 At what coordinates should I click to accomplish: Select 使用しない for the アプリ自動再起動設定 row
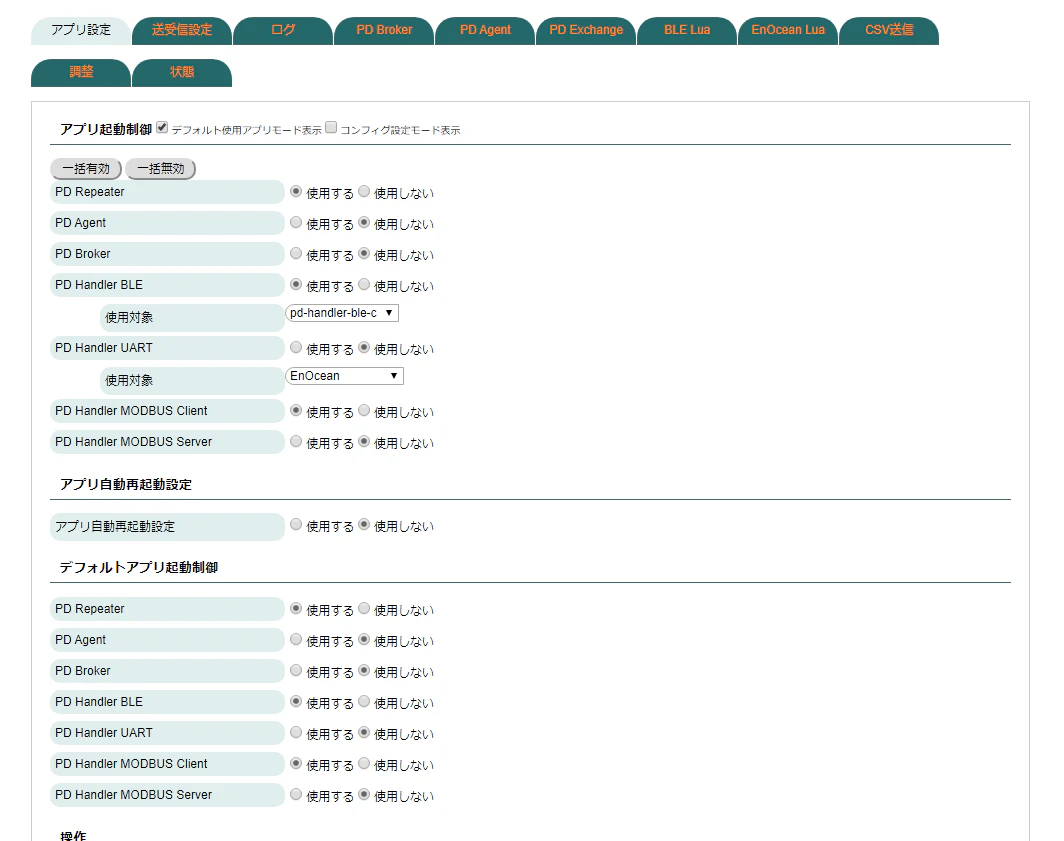tap(364, 525)
